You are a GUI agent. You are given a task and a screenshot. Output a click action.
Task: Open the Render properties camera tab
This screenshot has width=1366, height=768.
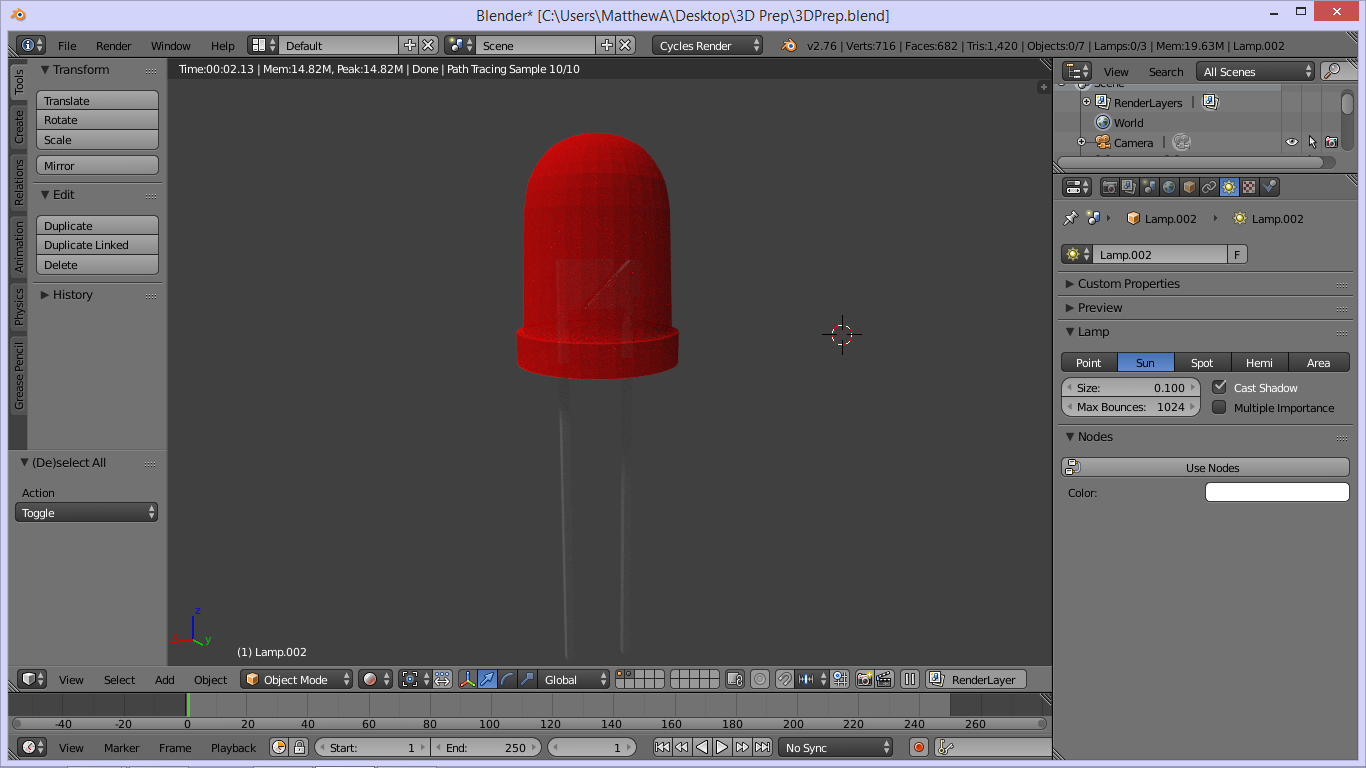click(x=1109, y=187)
